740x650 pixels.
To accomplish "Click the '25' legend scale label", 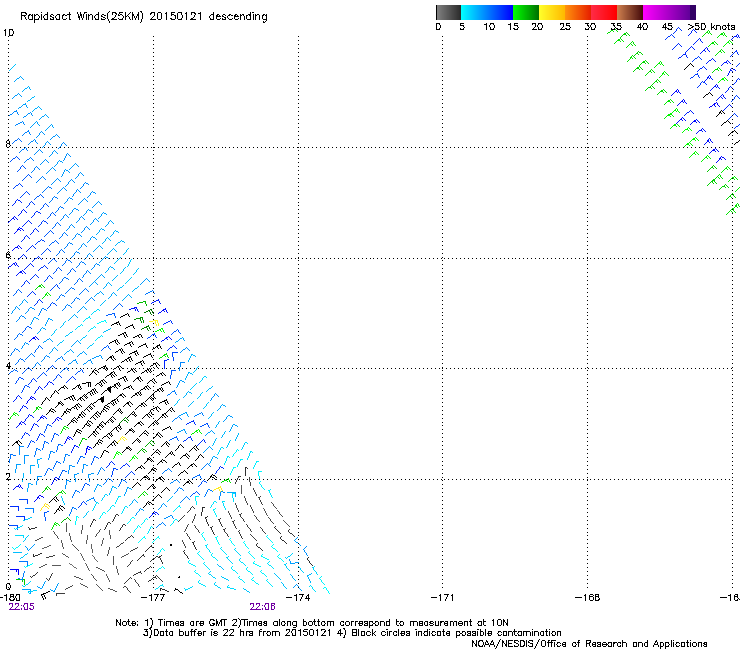I will coord(565,27).
